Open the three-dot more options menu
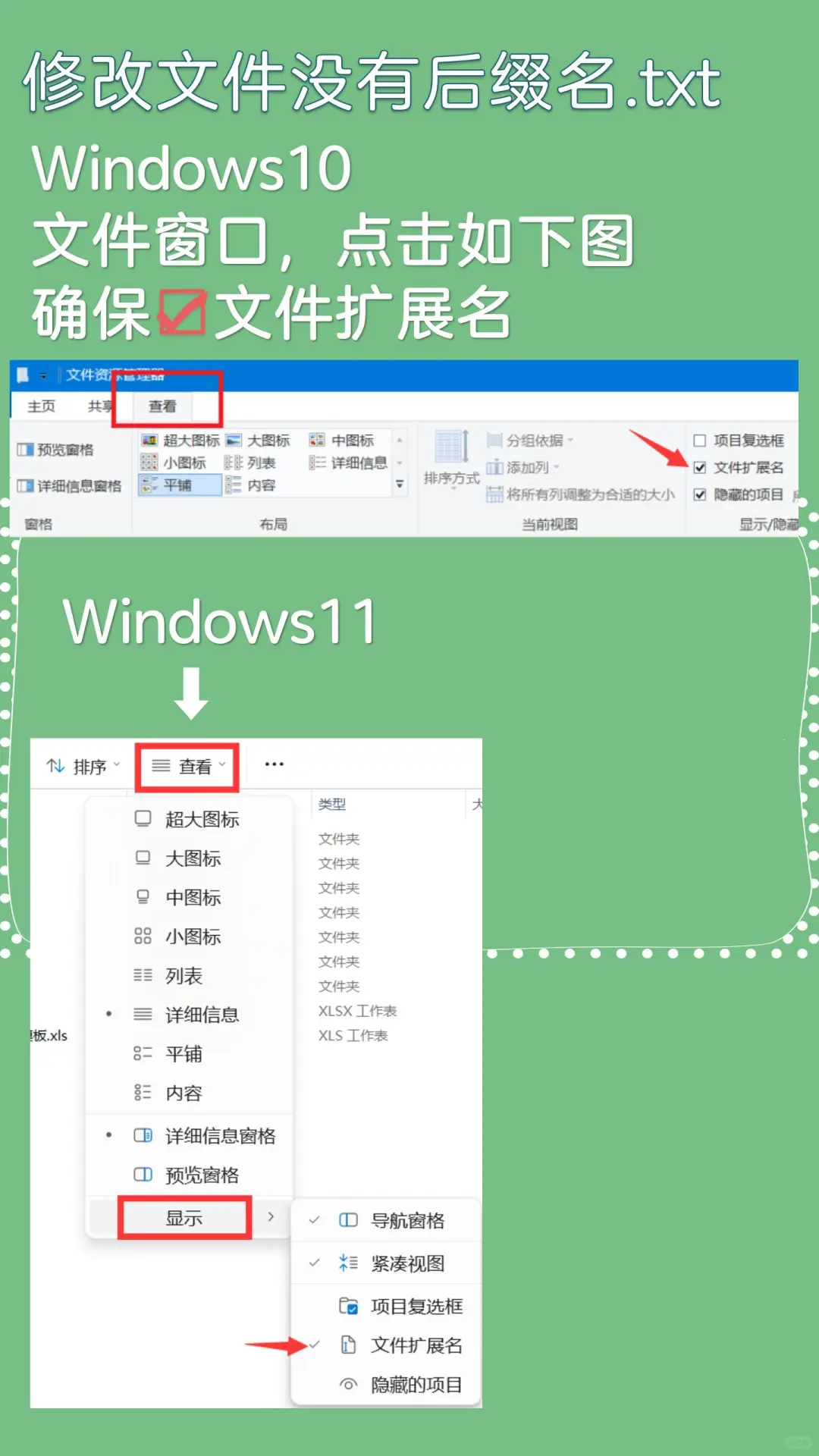This screenshot has width=819, height=1456. click(274, 764)
